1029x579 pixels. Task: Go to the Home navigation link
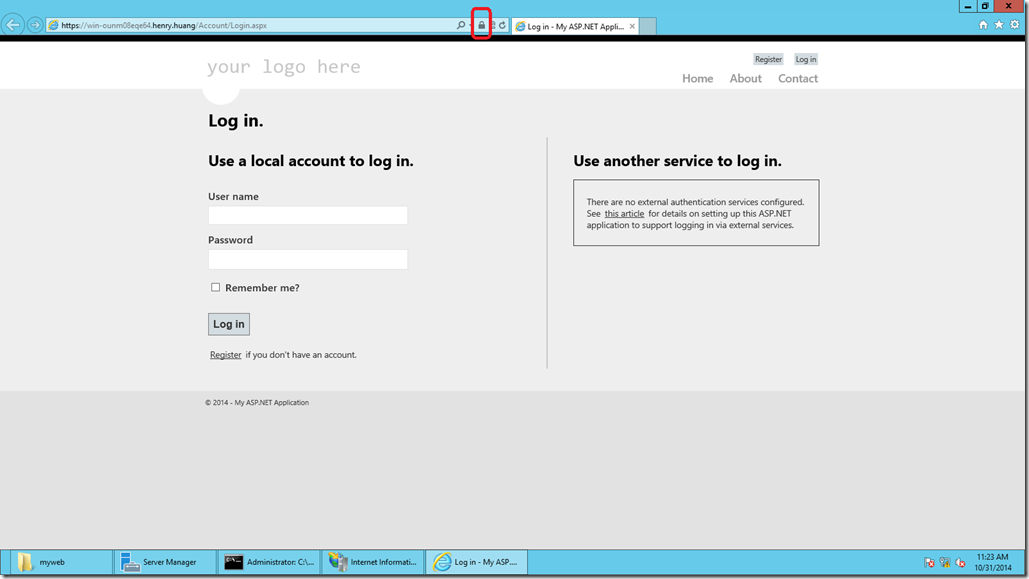pos(697,78)
